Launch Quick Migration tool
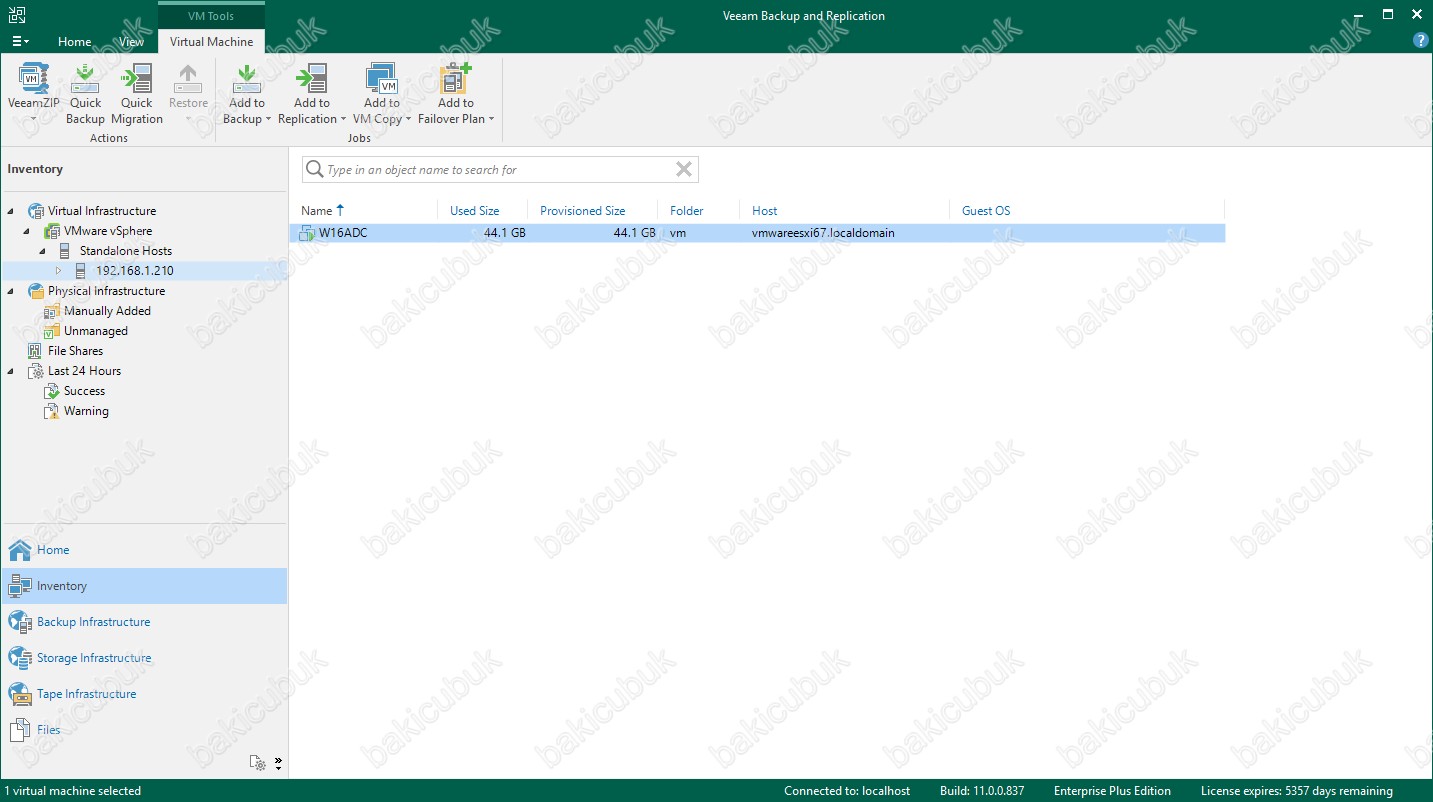Image resolution: width=1433 pixels, height=802 pixels. pos(136,94)
